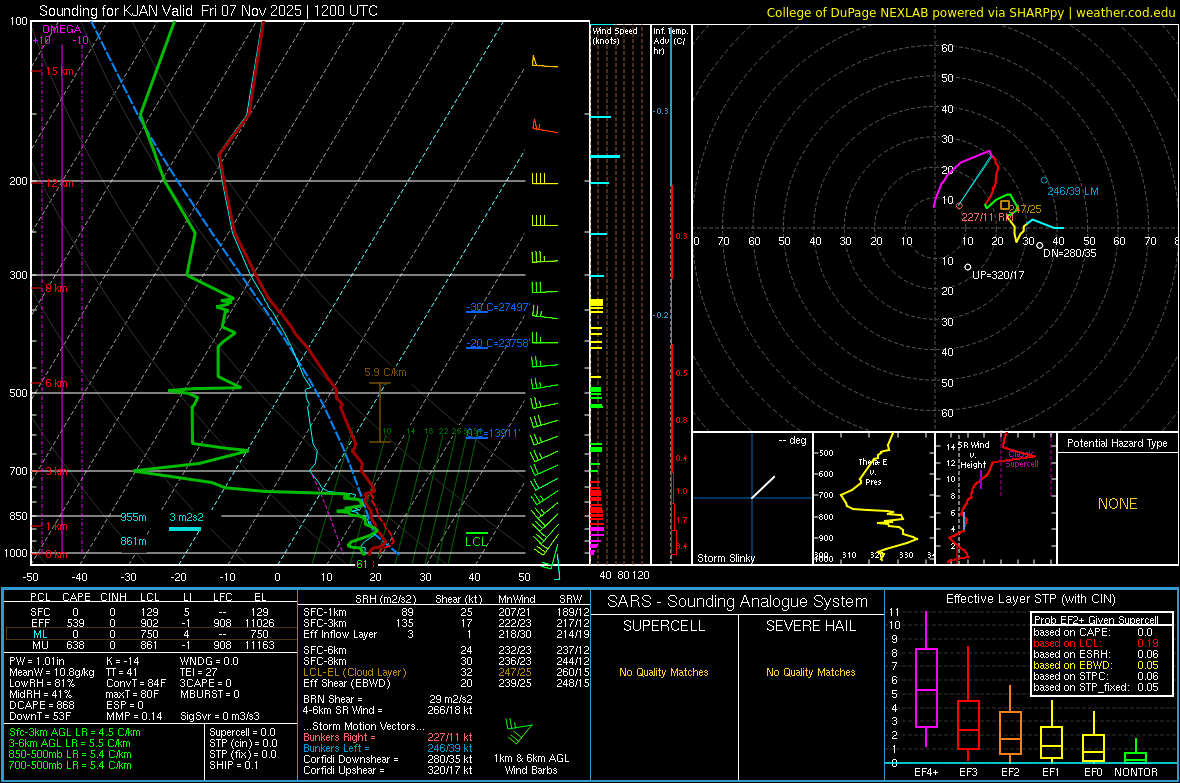Click the Prob EF2+ Given Supercell header

pos(1096,620)
